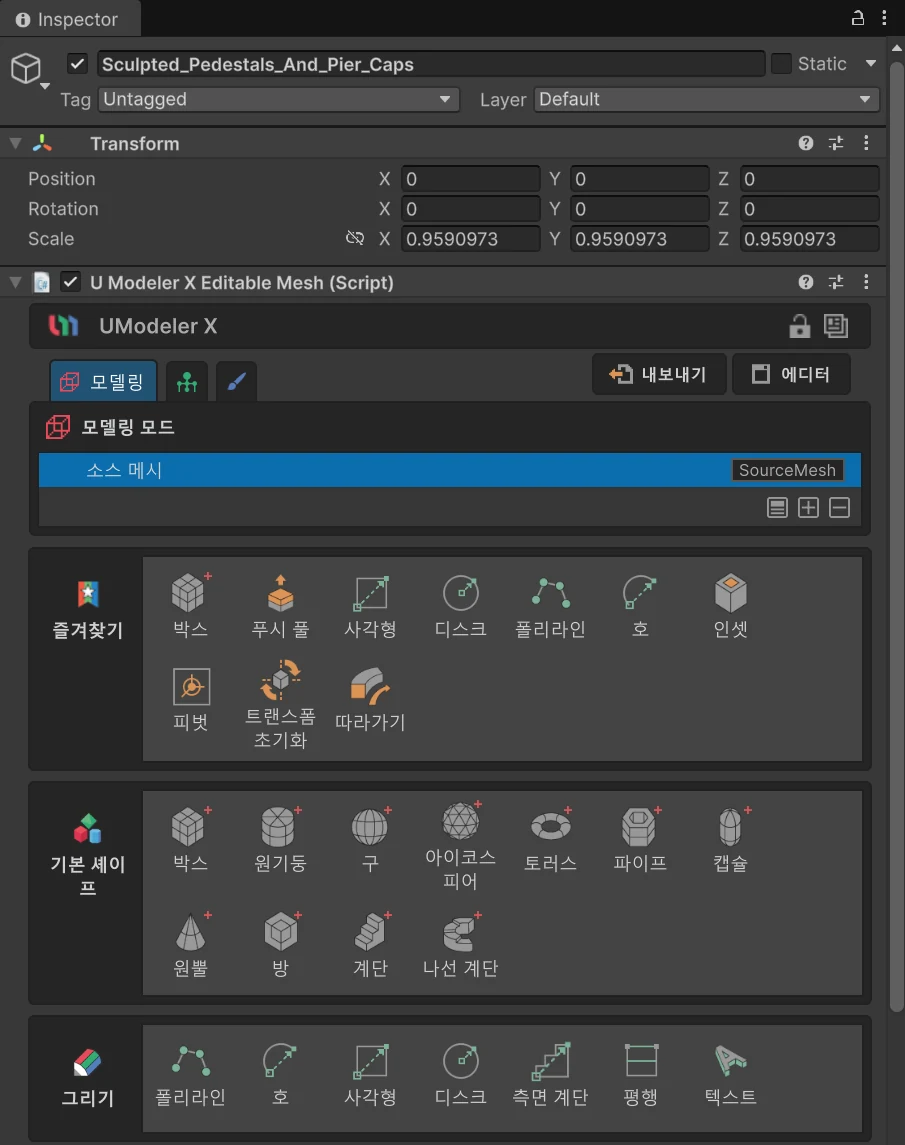
Task: Select the 평행 drawing tool
Action: [641, 1074]
